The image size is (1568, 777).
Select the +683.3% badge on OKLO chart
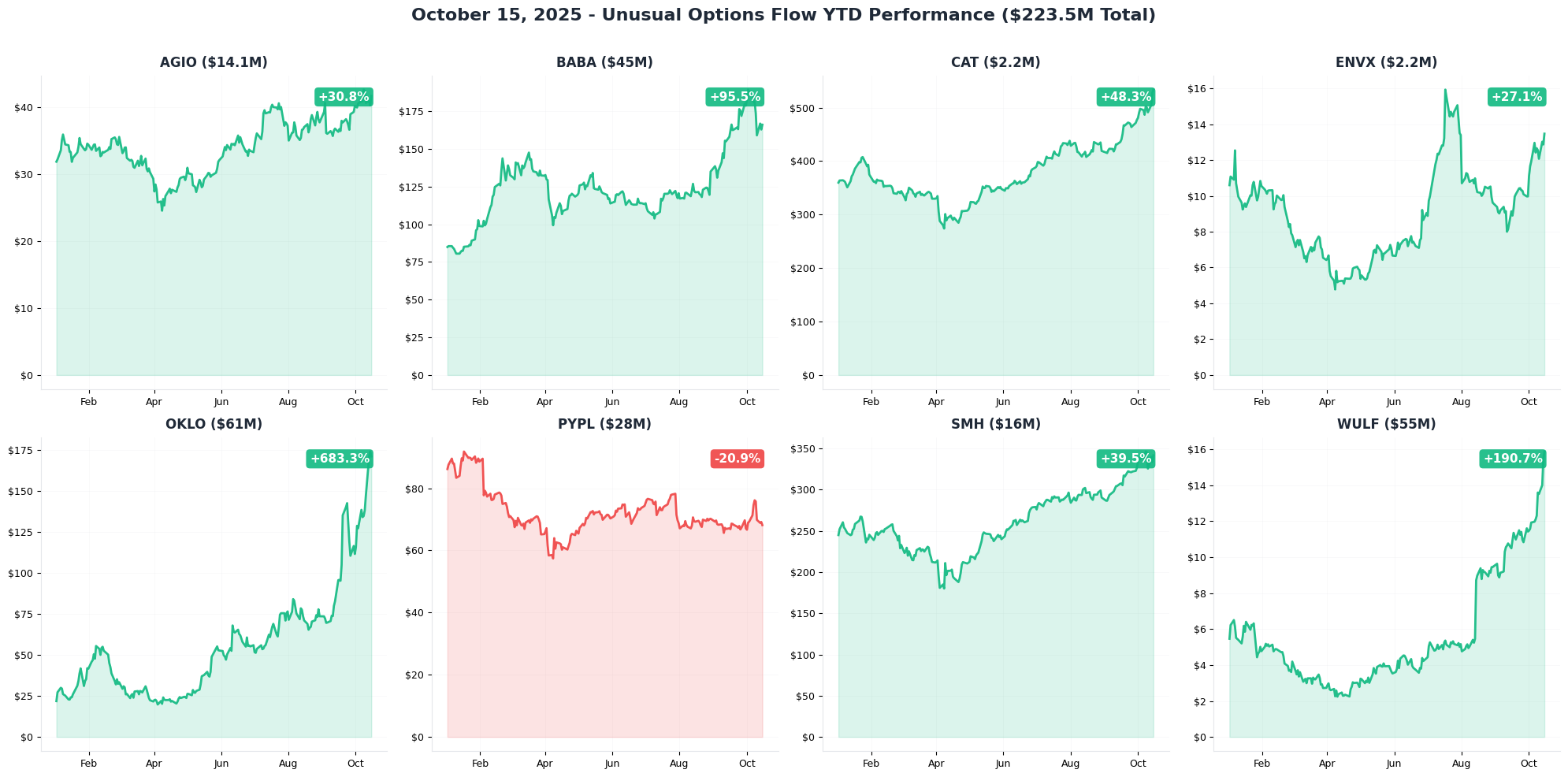coord(340,459)
